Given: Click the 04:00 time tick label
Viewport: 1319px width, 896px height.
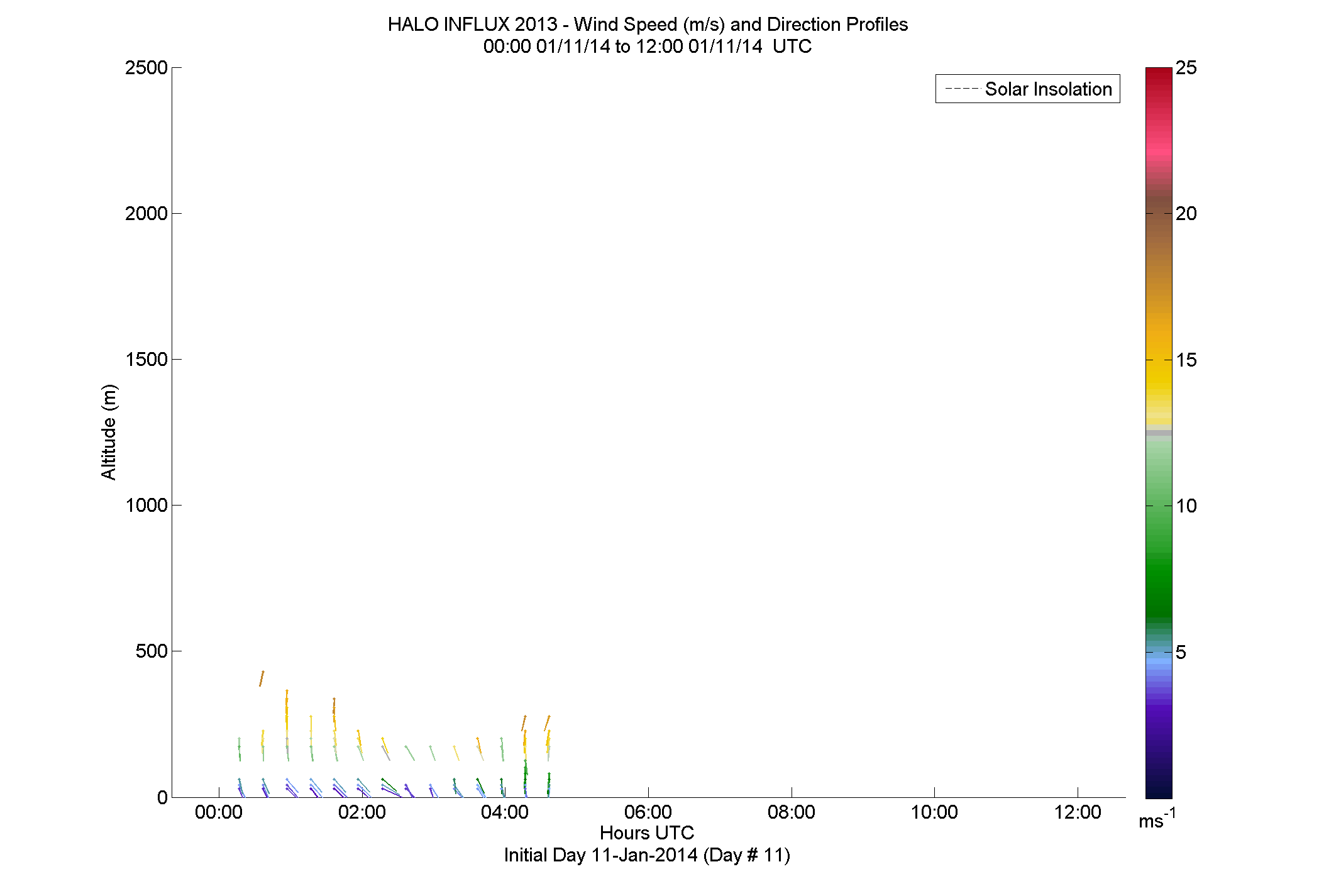Looking at the screenshot, I should (x=505, y=812).
